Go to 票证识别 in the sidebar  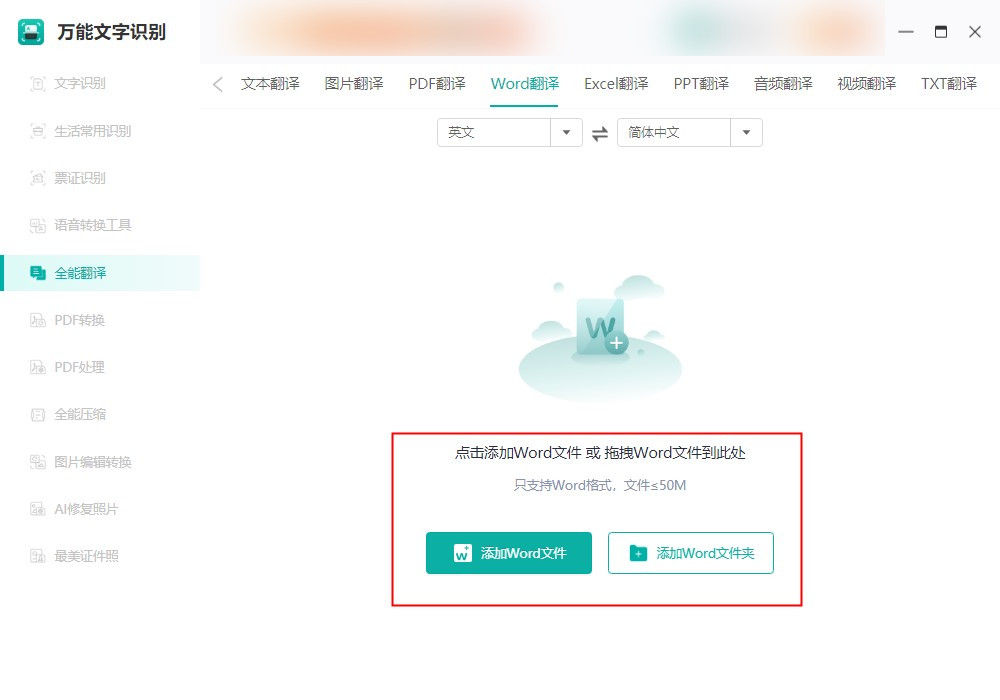click(80, 179)
